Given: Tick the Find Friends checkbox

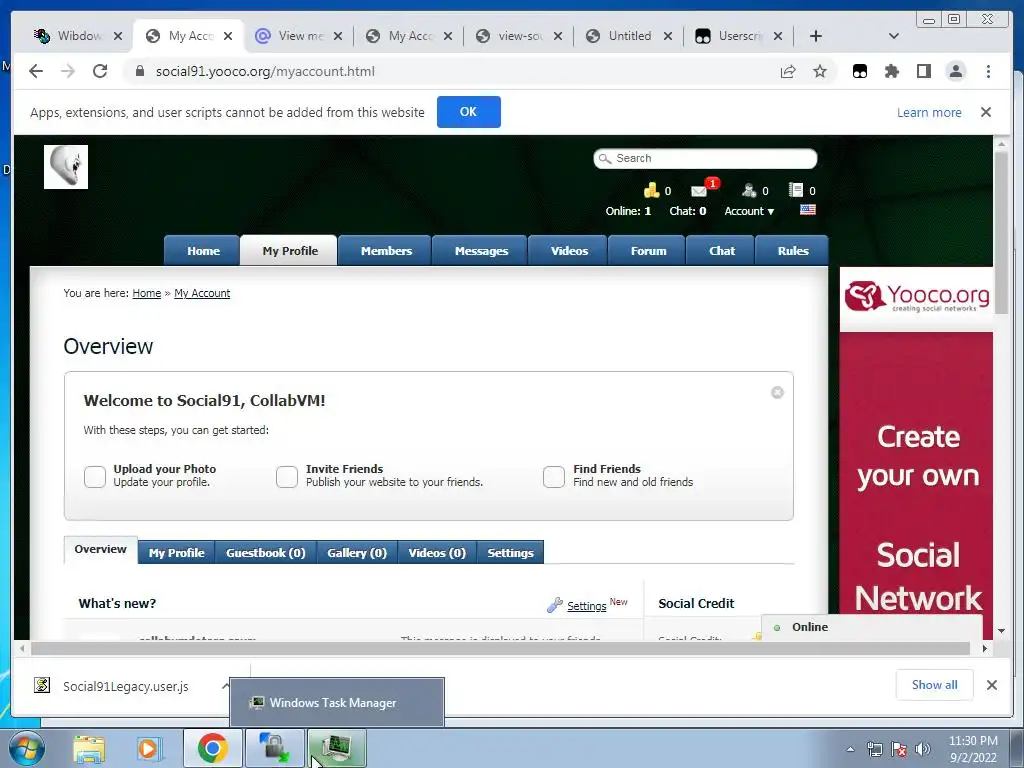Looking at the screenshot, I should click(x=554, y=477).
